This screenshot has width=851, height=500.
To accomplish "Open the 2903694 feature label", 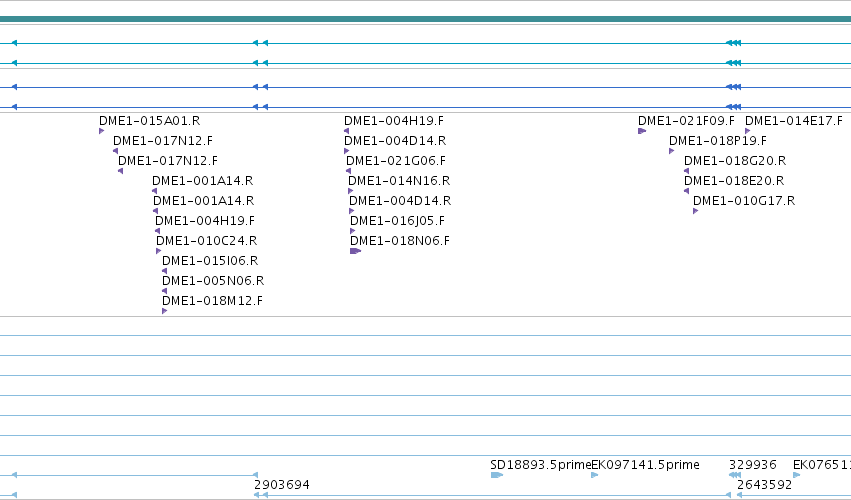I will (x=282, y=485).
